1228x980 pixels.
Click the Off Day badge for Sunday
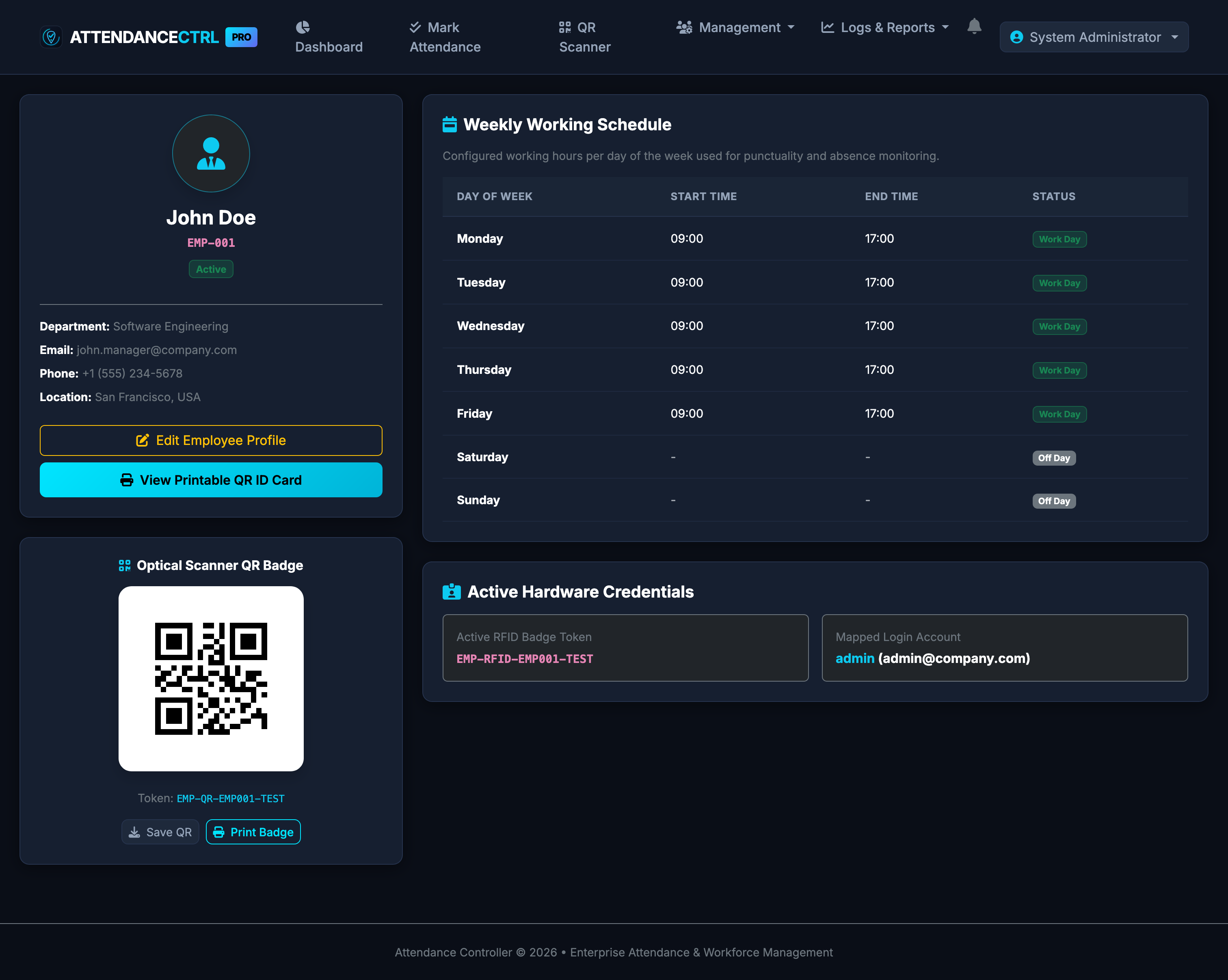coord(1054,501)
